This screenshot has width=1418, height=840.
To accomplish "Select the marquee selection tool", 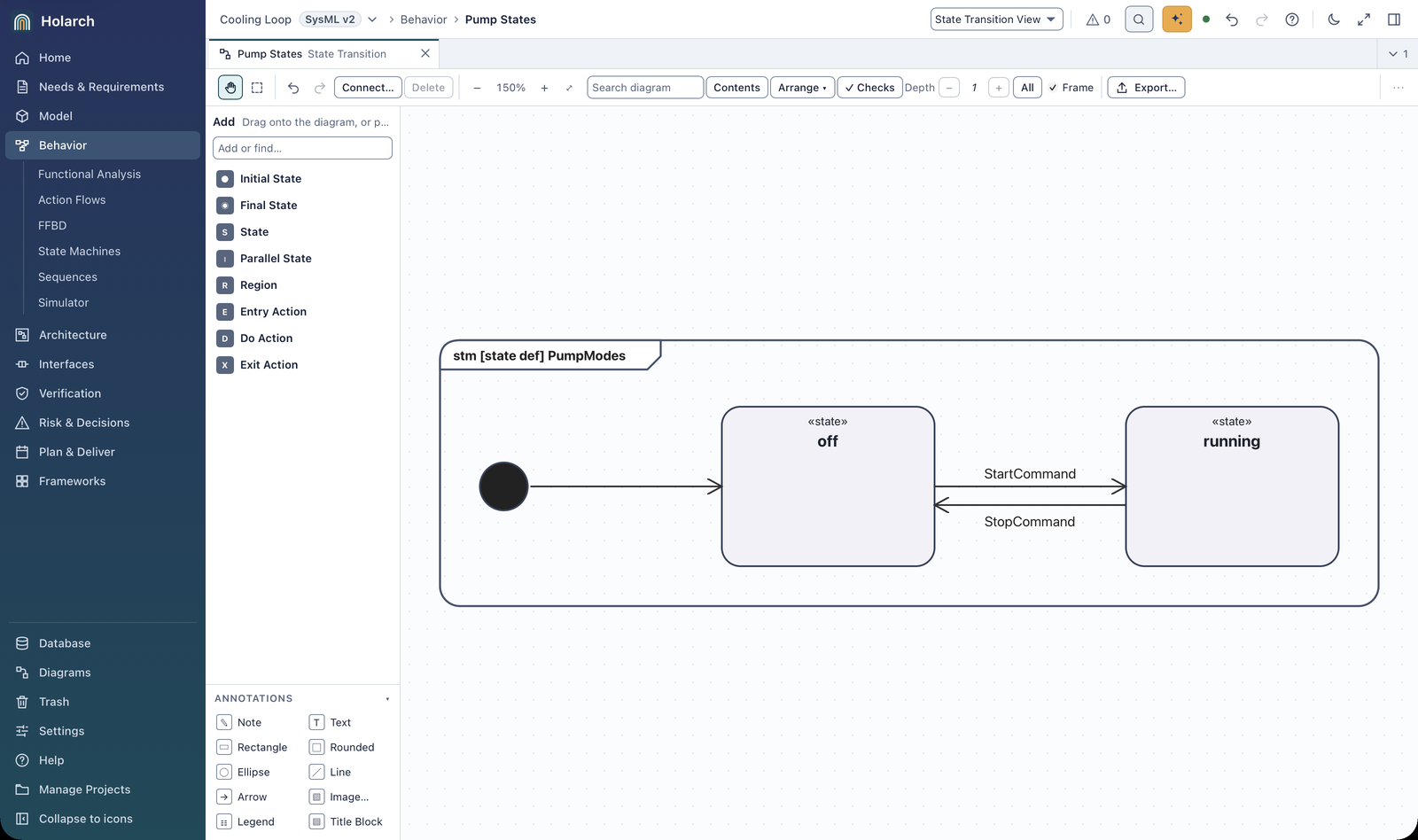I will (257, 88).
